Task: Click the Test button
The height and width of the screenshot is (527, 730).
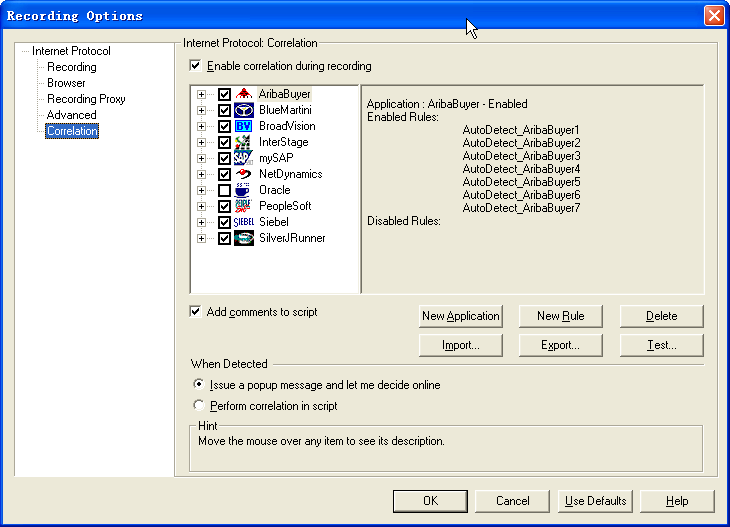Action: click(x=662, y=345)
